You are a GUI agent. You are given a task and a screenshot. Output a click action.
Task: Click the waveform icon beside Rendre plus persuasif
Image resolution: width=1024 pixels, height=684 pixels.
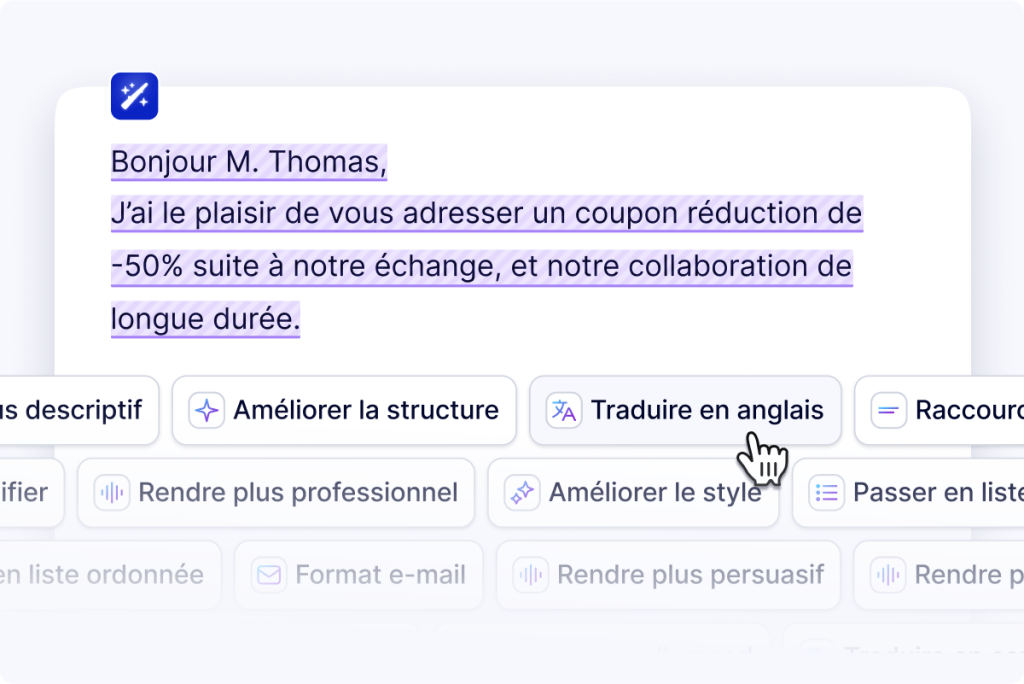coord(530,575)
